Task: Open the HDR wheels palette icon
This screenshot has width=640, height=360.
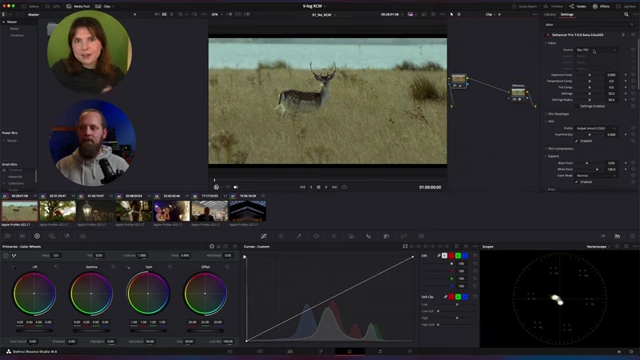Action: point(52,236)
